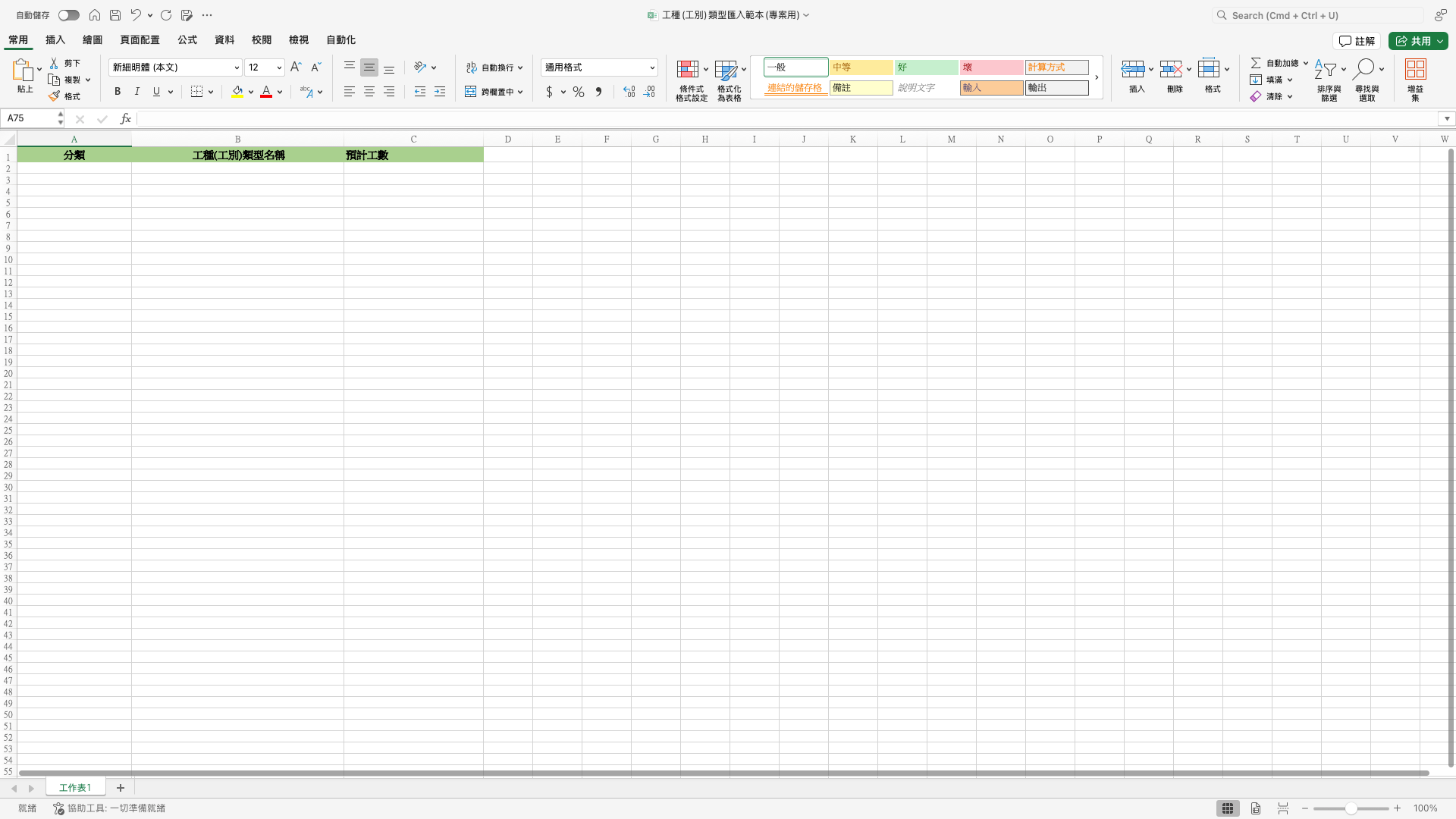
Task: Switch to page layout view
Action: (x=1256, y=808)
